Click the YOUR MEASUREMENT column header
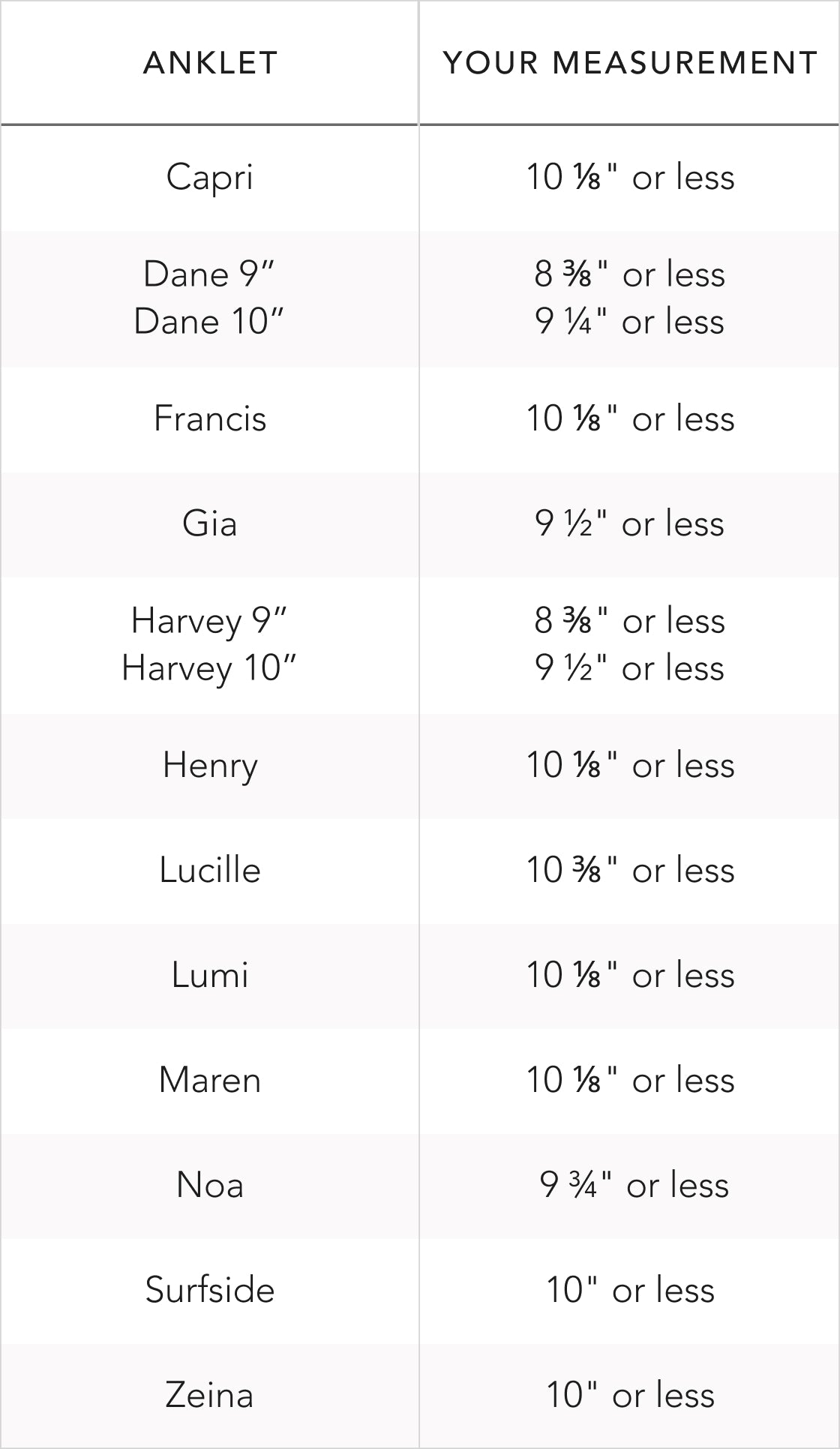The width and height of the screenshot is (840, 1449). pyautogui.click(x=630, y=63)
